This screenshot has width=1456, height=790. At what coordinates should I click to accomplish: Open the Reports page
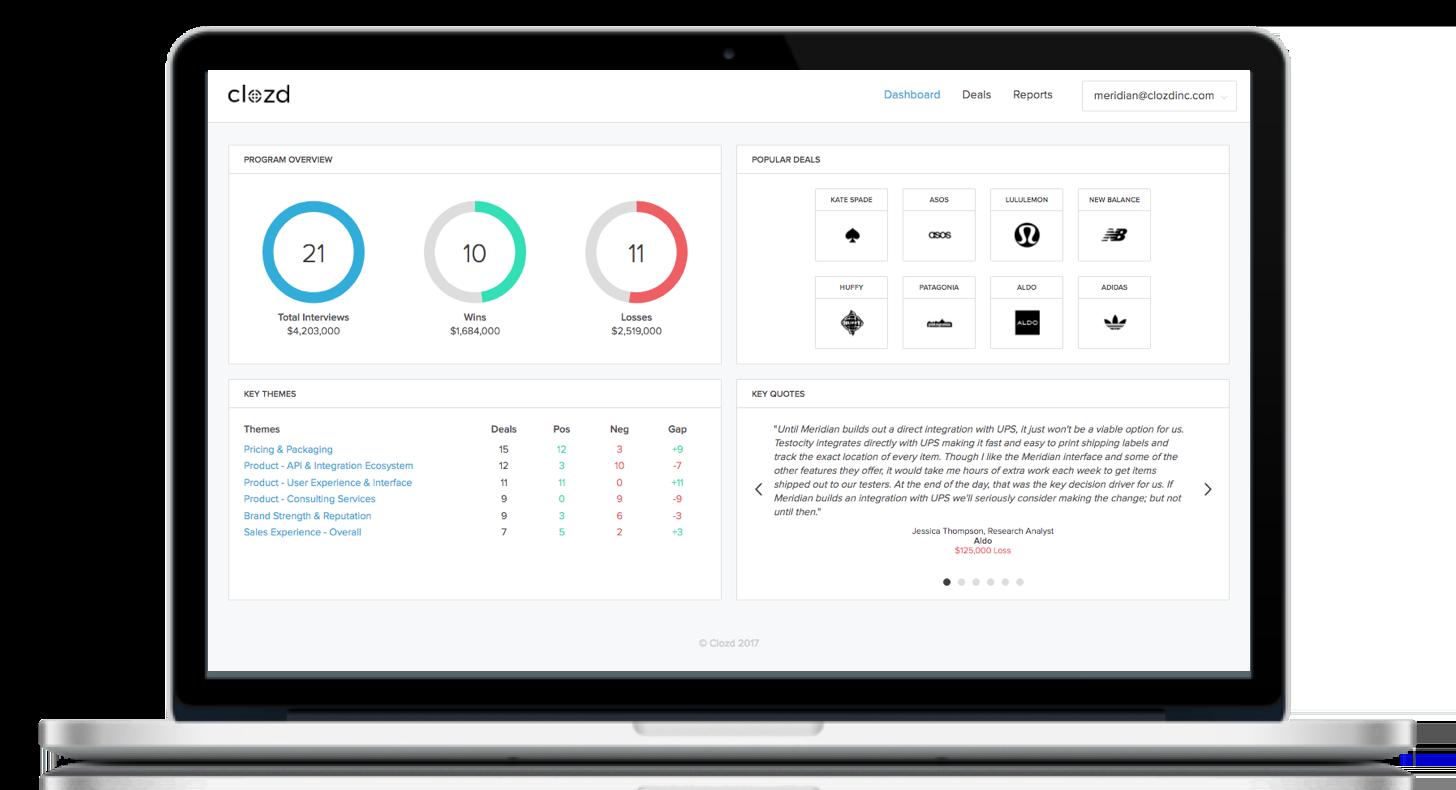click(1032, 95)
